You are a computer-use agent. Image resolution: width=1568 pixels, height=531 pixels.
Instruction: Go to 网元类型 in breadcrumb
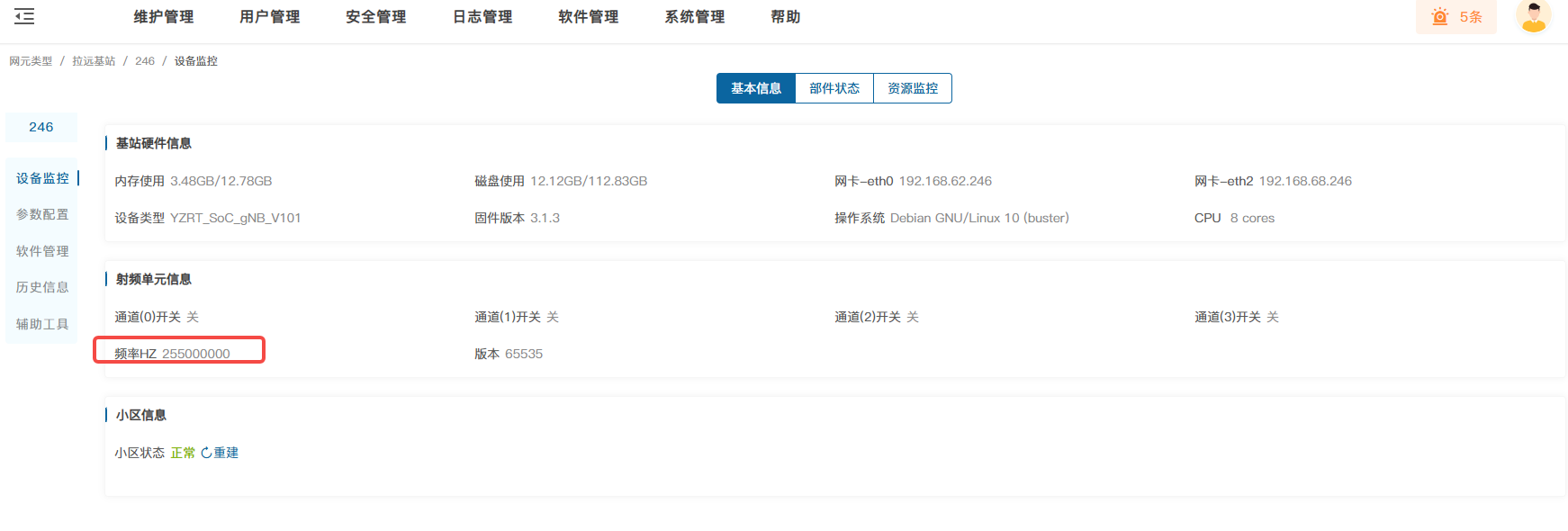[31, 61]
